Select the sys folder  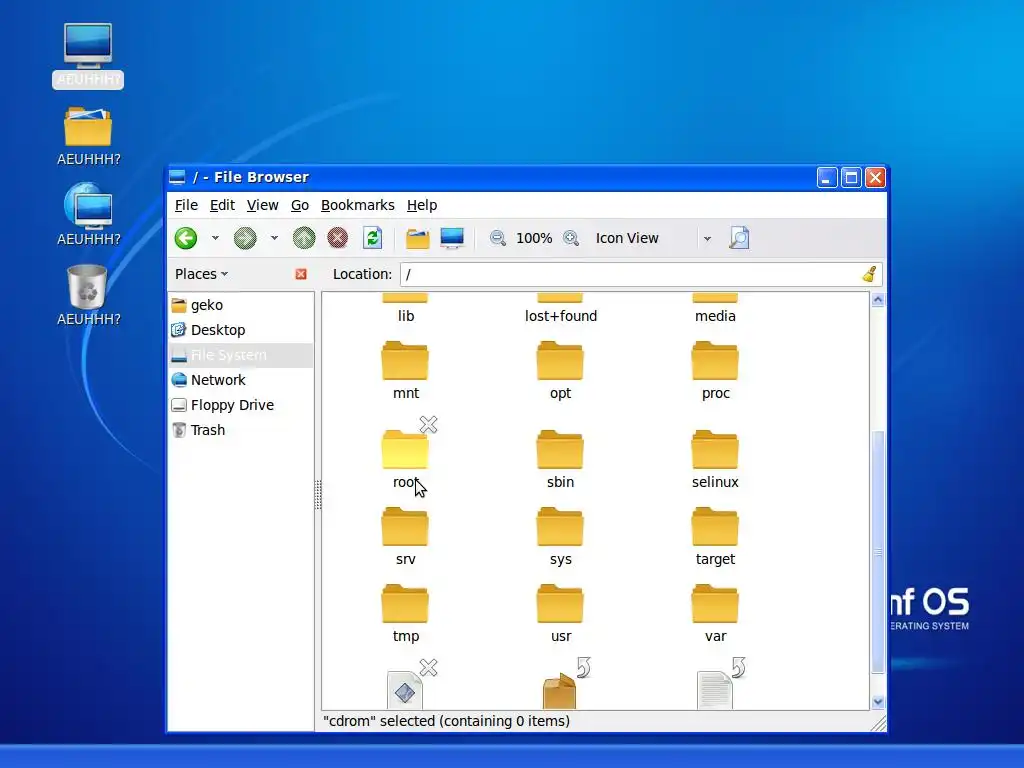pyautogui.click(x=560, y=536)
